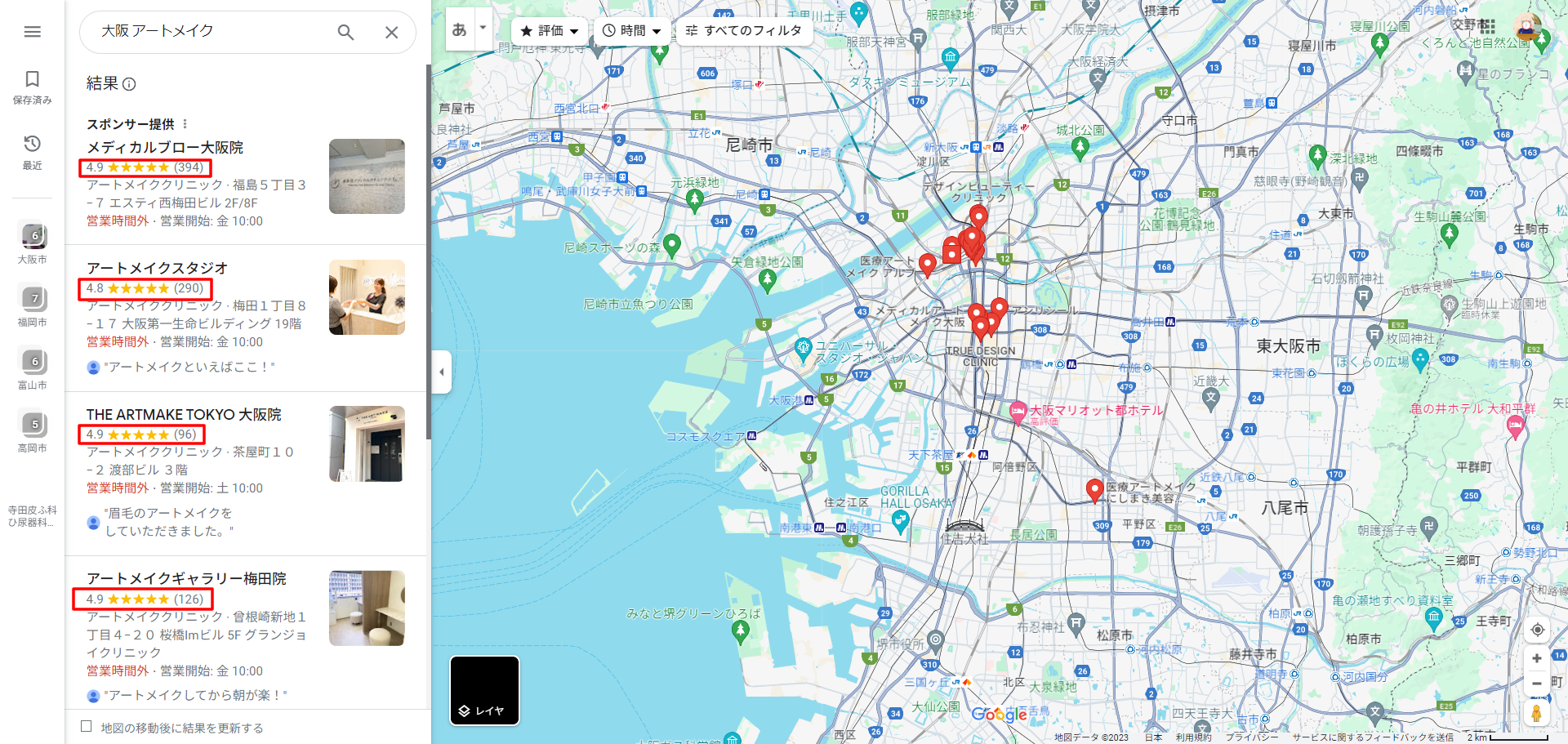Open recent search 福岡市 in sidebar
This screenshot has height=744, width=1568.
[x=33, y=306]
